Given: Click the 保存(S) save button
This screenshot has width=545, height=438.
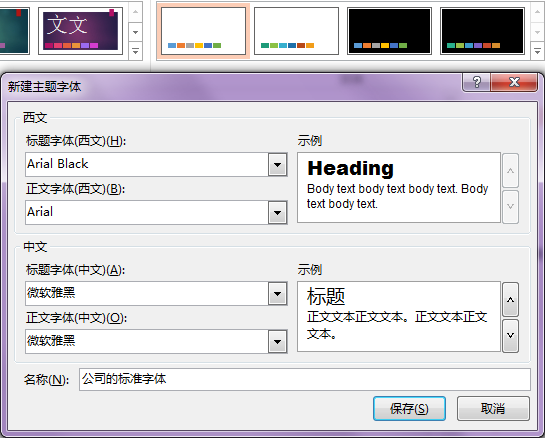Looking at the screenshot, I should click(409, 408).
